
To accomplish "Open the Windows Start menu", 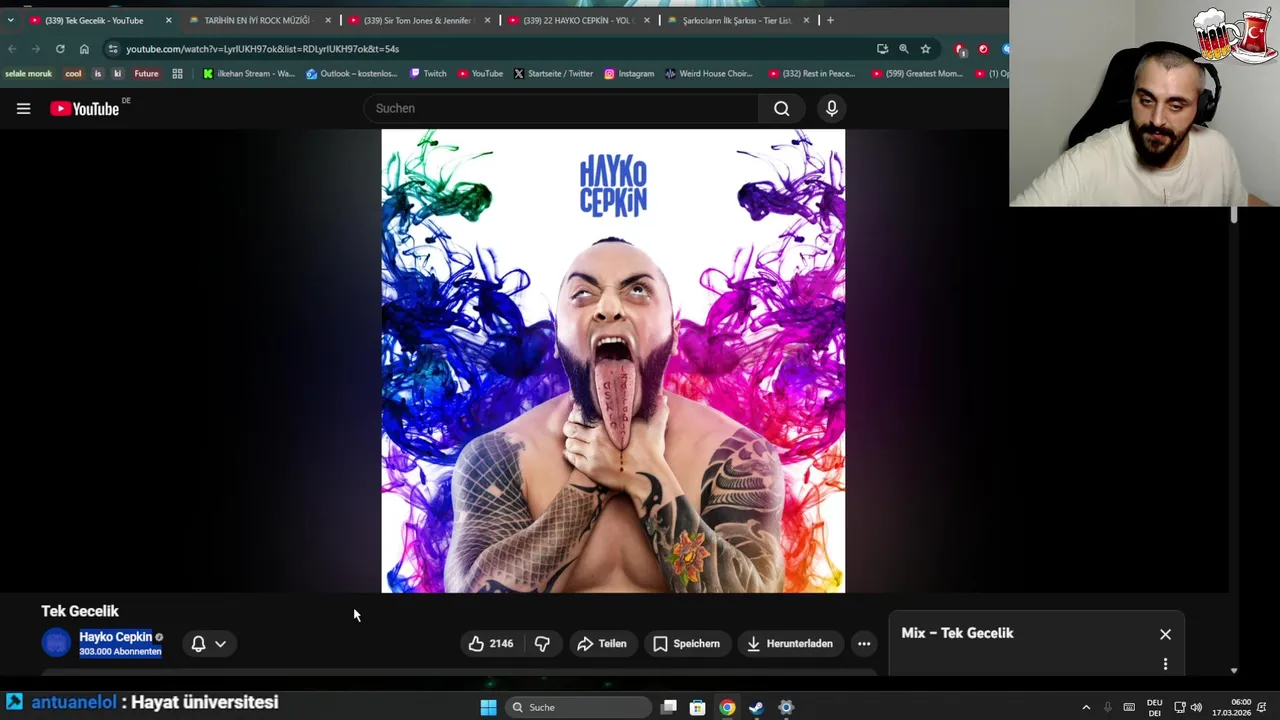I will pyautogui.click(x=488, y=708).
